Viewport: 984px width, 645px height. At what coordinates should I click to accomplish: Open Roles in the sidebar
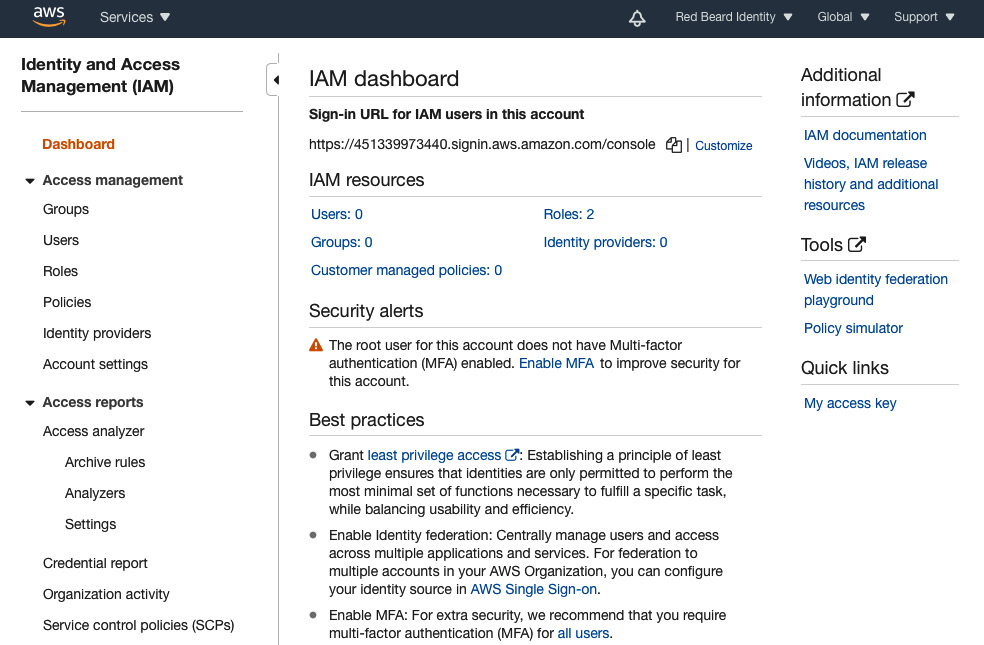[x=60, y=271]
